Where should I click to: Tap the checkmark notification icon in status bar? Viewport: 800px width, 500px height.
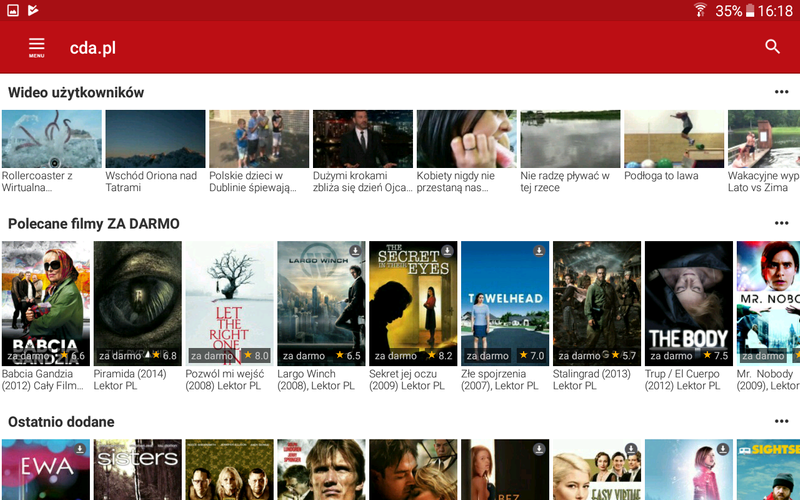point(33,10)
